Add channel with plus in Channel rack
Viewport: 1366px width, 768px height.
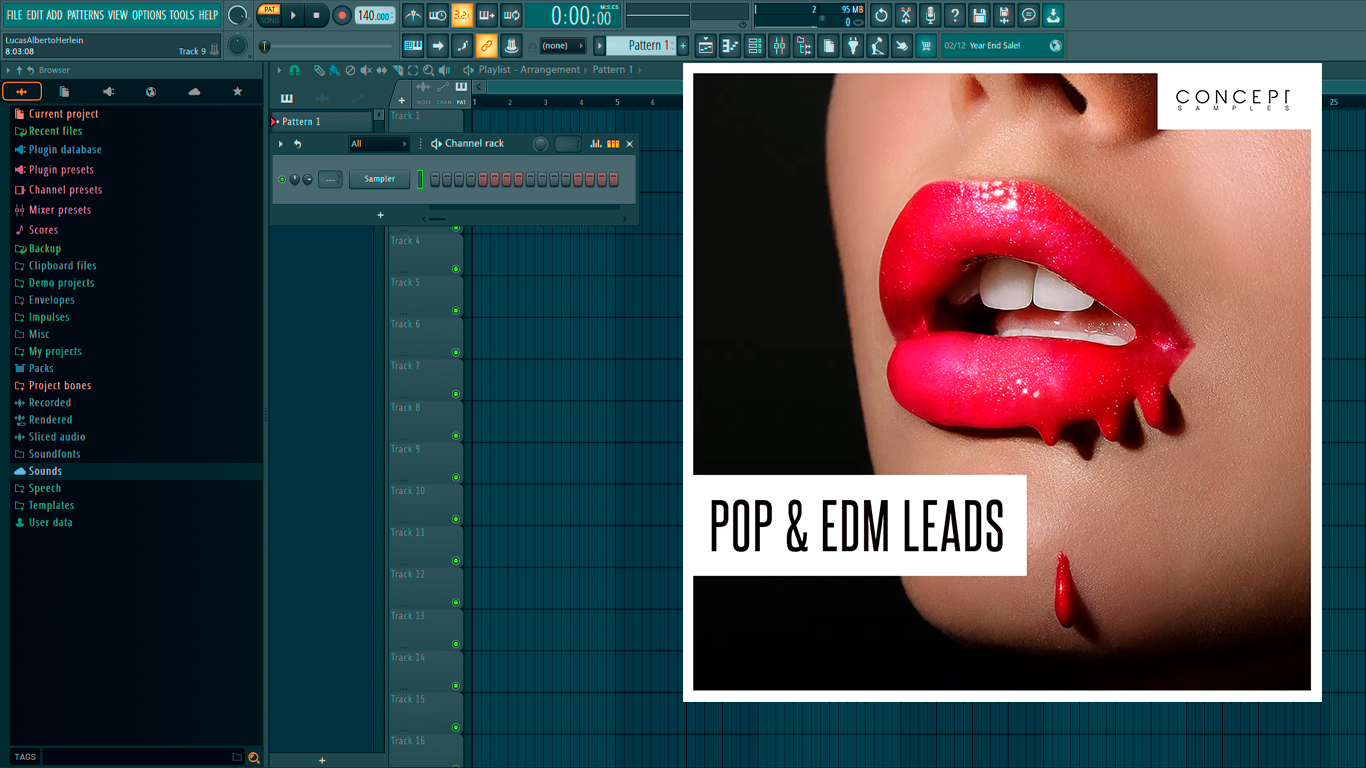380,215
